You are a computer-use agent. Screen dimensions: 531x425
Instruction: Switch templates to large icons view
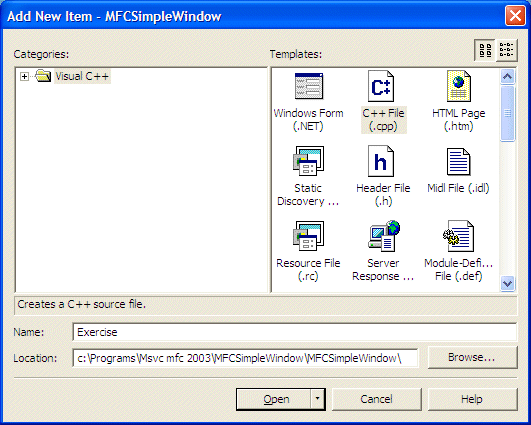485,50
